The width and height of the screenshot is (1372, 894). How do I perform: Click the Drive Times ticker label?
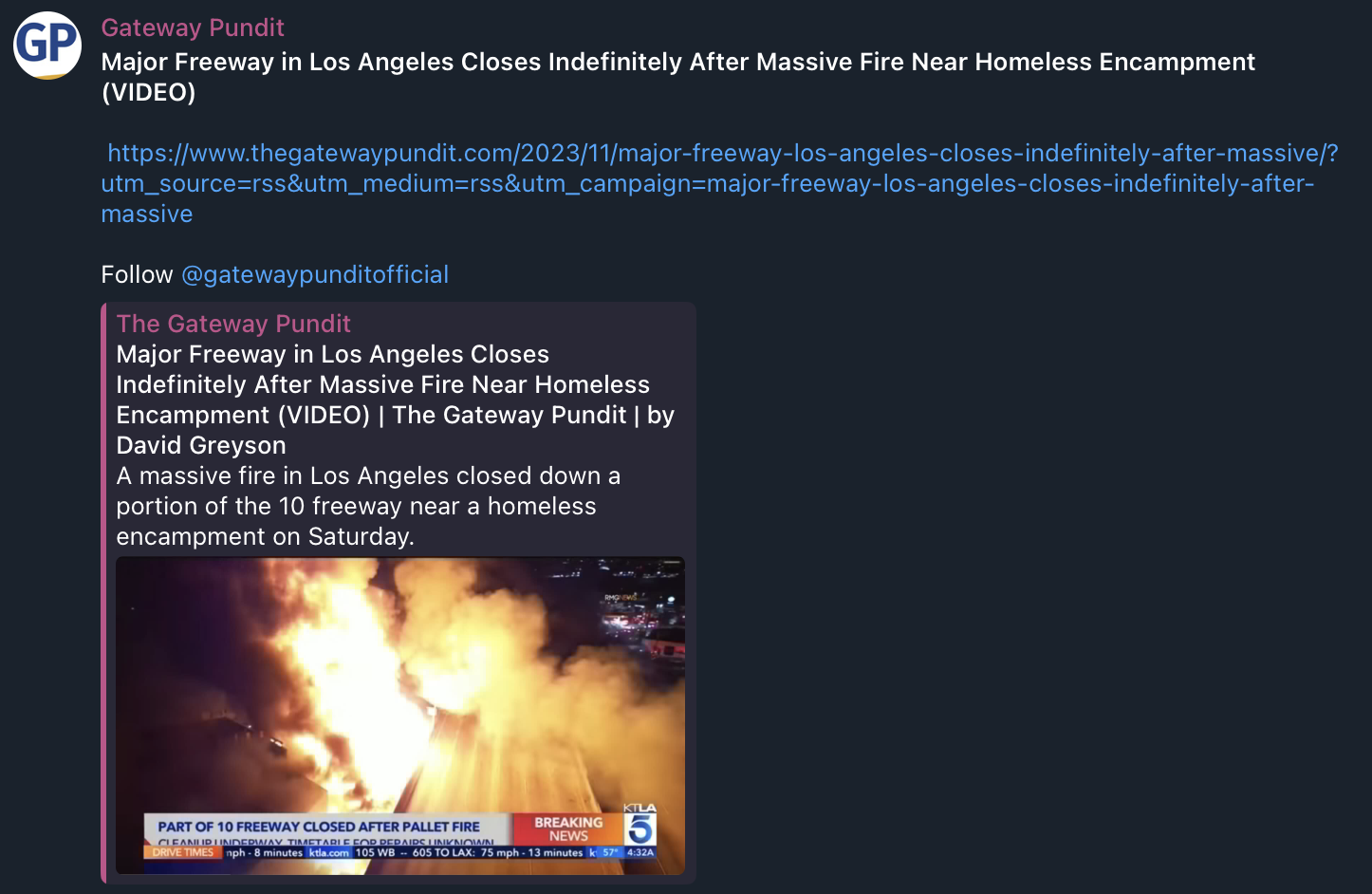(183, 852)
